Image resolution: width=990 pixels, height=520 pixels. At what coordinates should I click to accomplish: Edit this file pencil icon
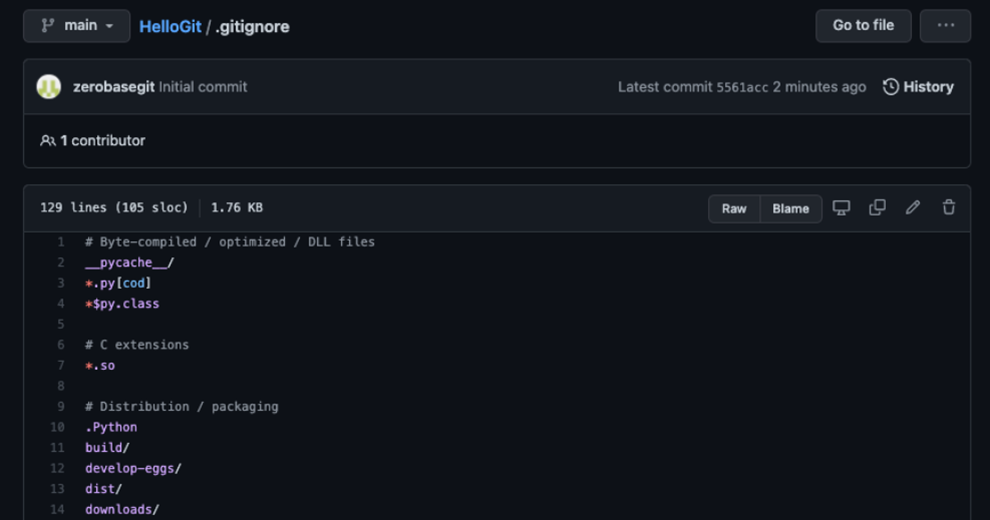pyautogui.click(x=912, y=208)
